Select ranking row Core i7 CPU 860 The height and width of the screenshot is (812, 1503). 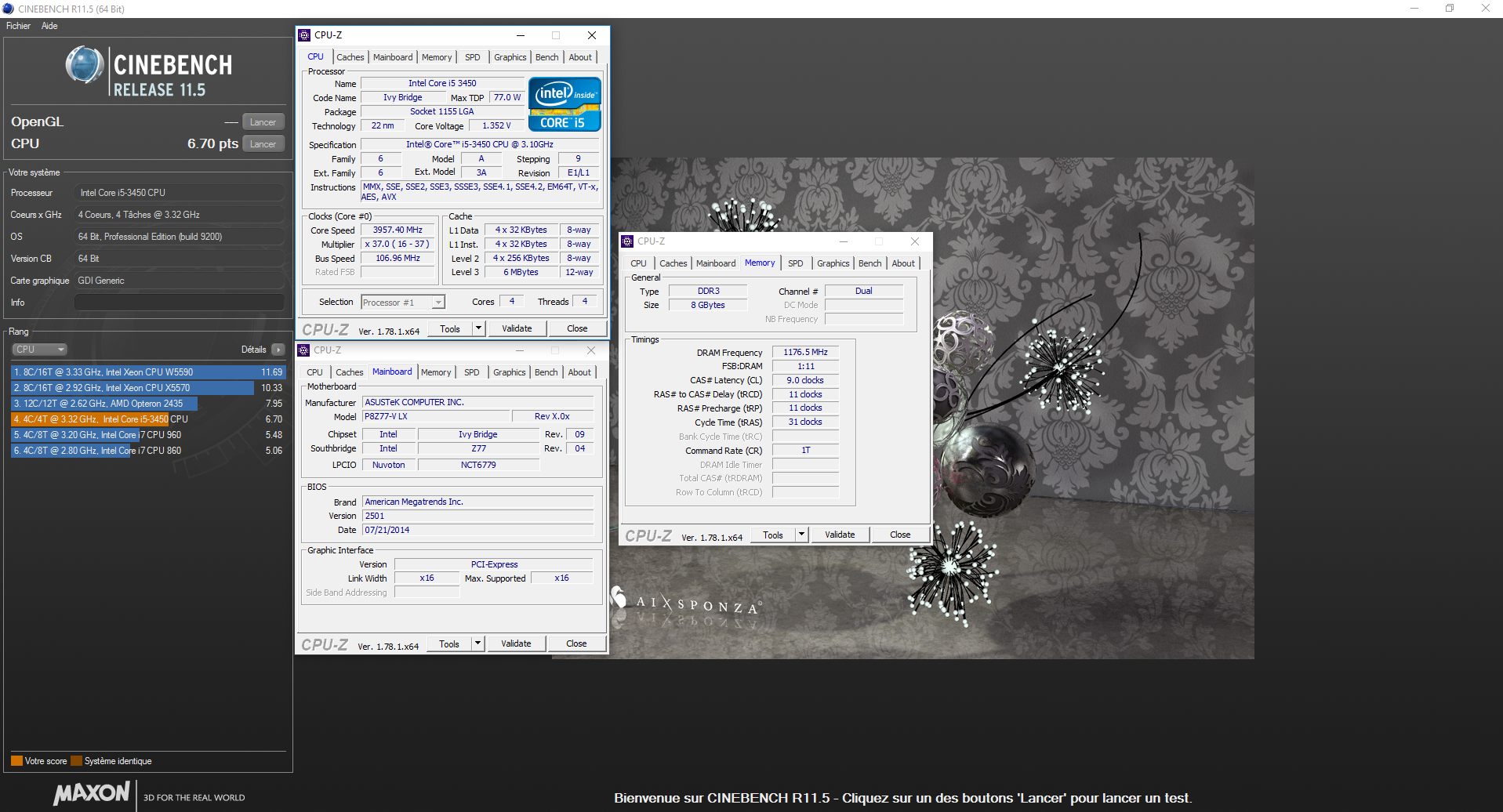tap(148, 451)
